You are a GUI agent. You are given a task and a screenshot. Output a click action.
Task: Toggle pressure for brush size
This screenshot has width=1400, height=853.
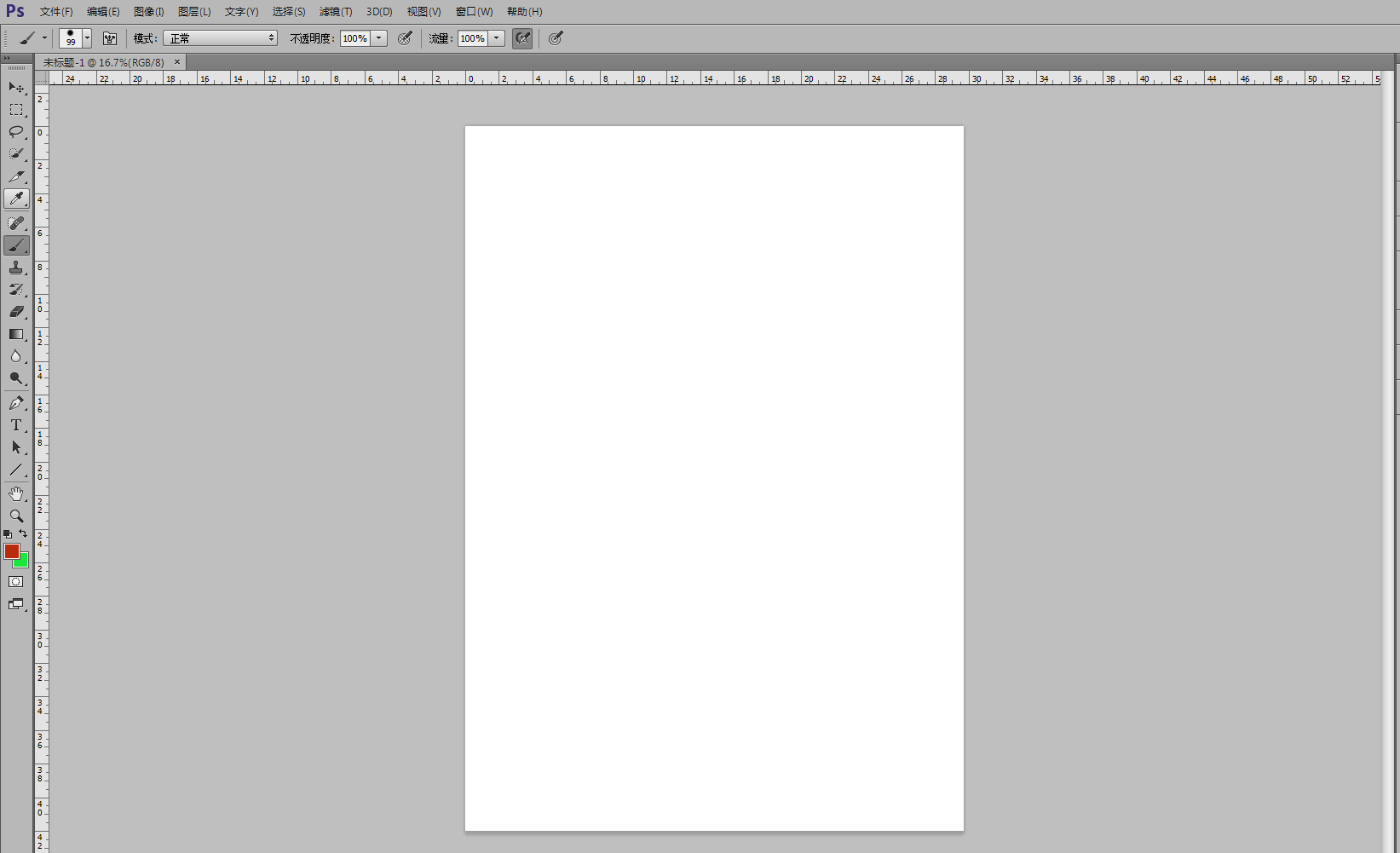point(556,38)
